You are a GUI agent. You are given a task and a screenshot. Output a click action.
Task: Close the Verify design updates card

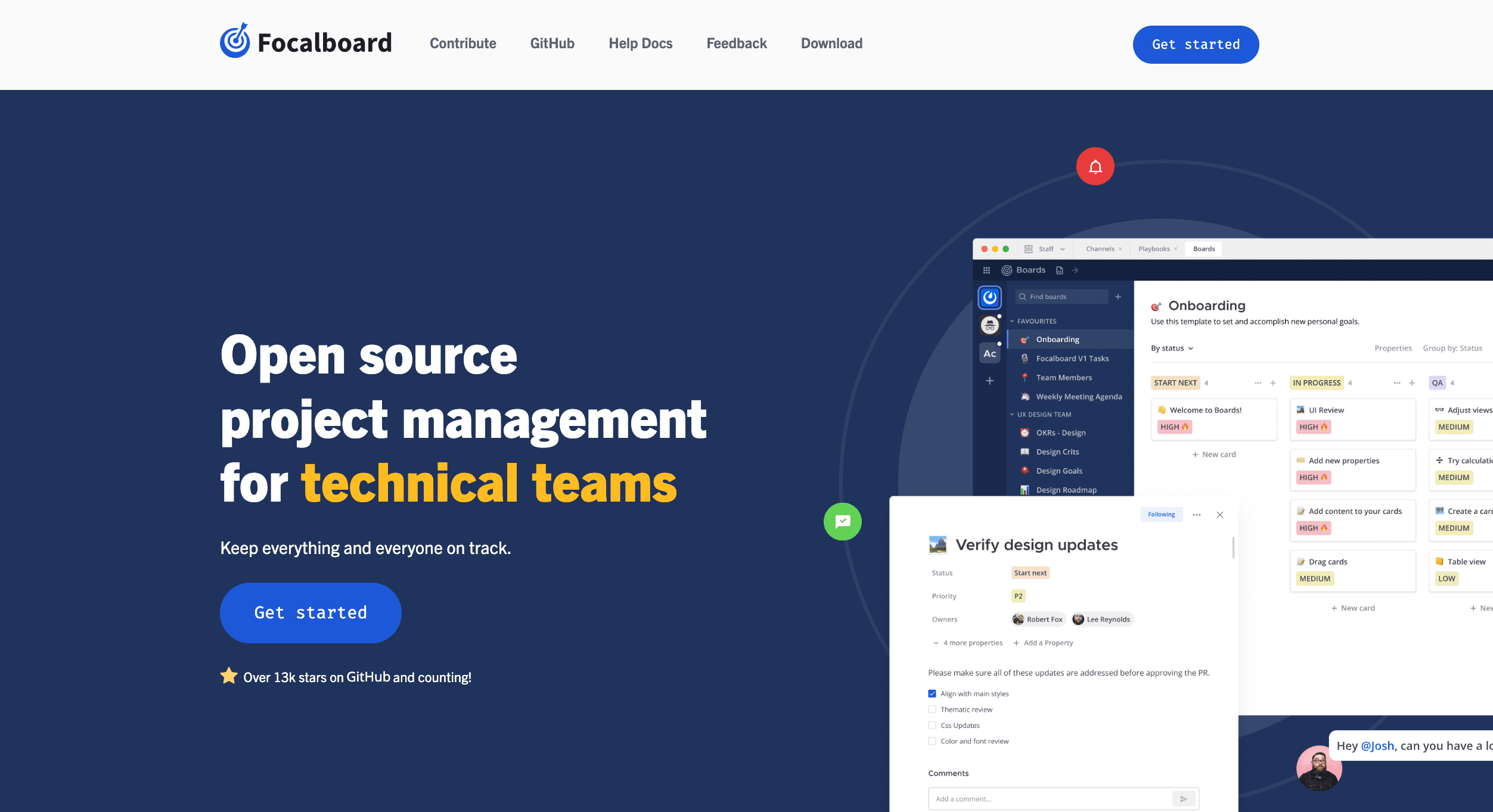coord(1219,515)
